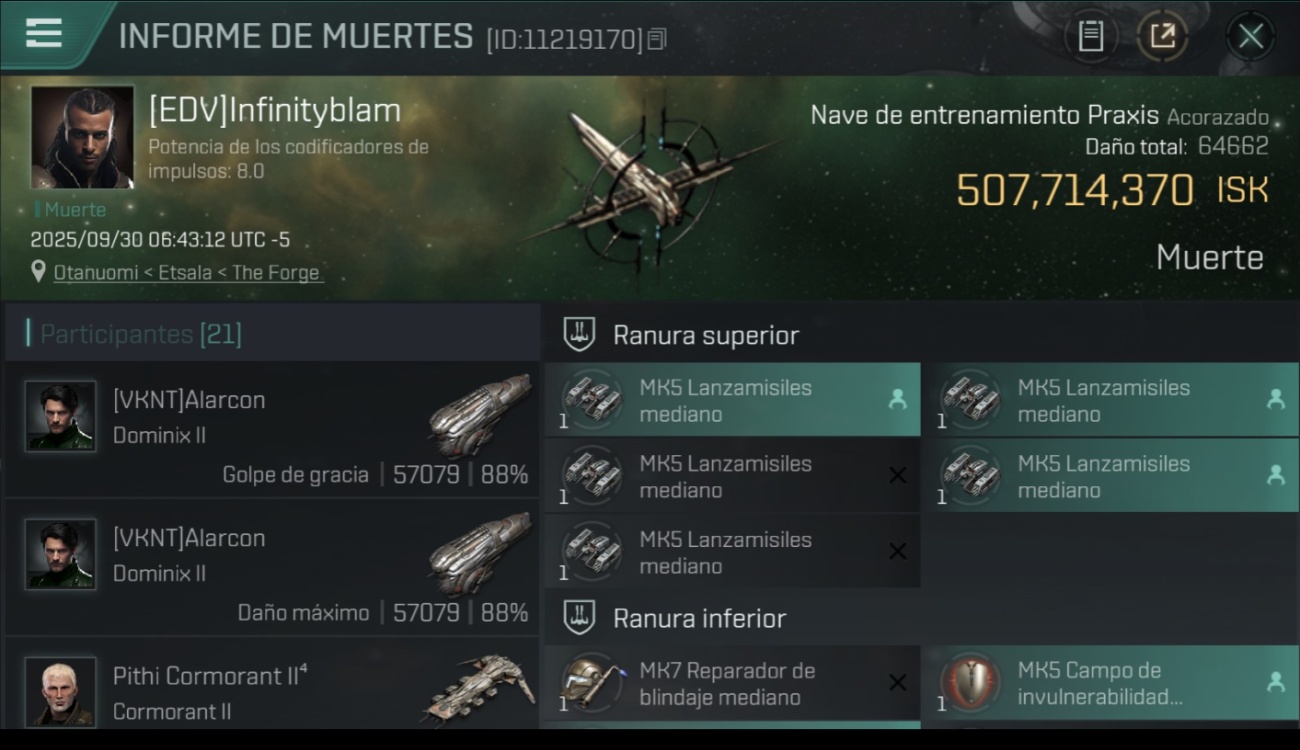Viewport: 1300px width, 750px height.
Task: Select MK5 Campo de invulnerabilidad icon
Action: pos(970,683)
